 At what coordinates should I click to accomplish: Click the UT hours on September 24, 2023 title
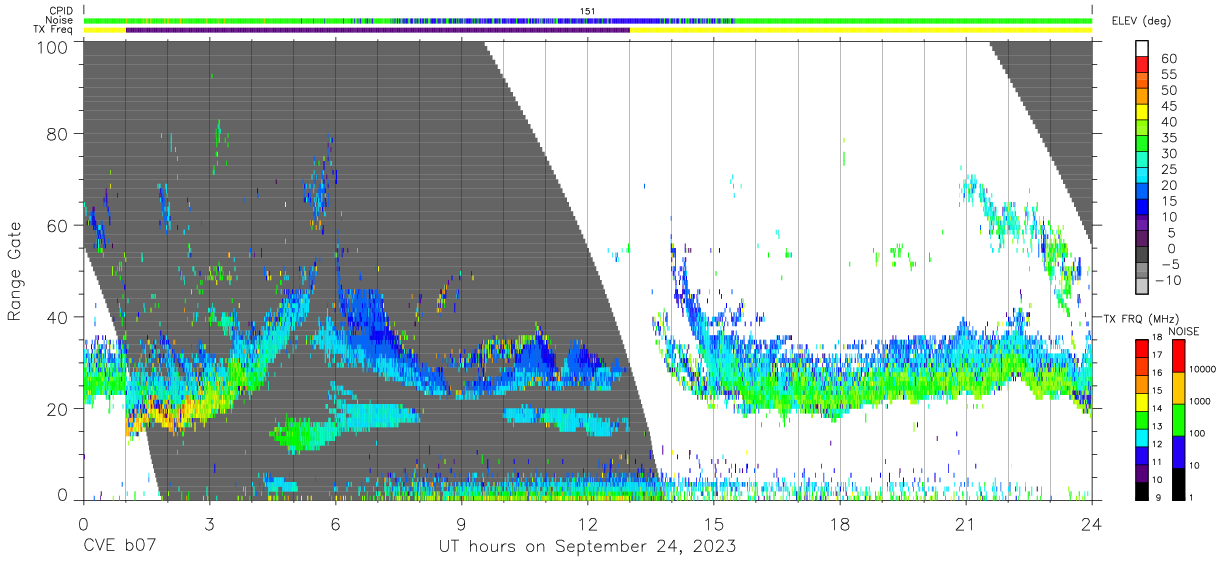(x=587, y=547)
